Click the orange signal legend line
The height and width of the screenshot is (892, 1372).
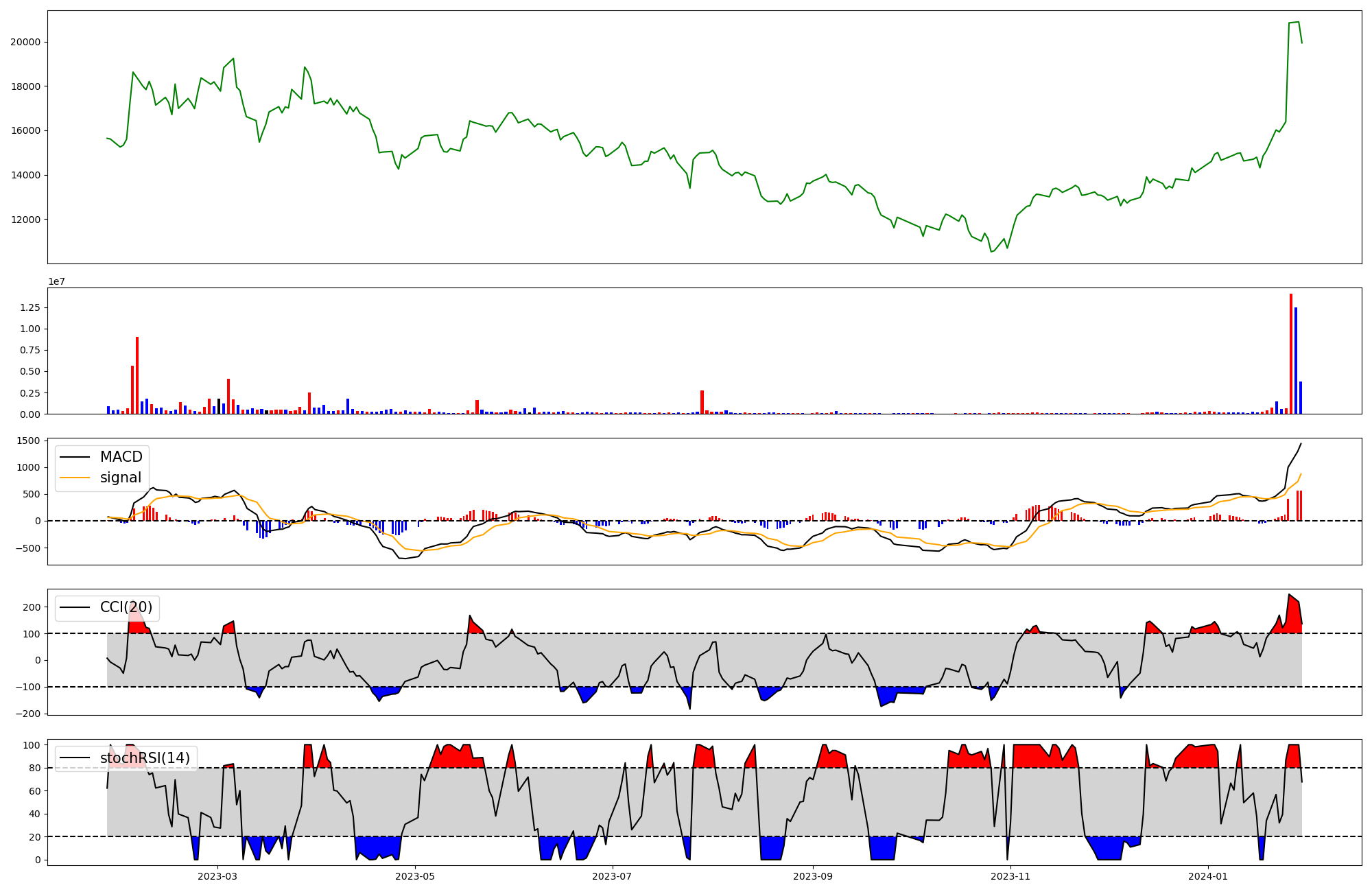(75, 478)
